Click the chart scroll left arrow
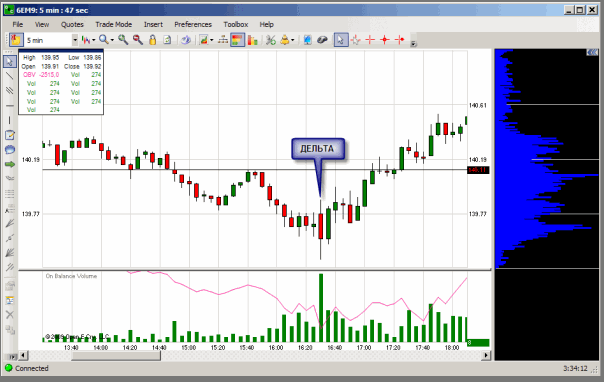The height and width of the screenshot is (382, 605). (x=23, y=355)
